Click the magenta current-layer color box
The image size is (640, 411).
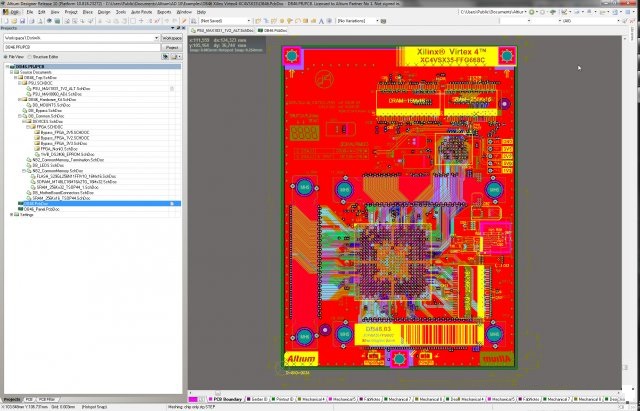(x=193, y=399)
